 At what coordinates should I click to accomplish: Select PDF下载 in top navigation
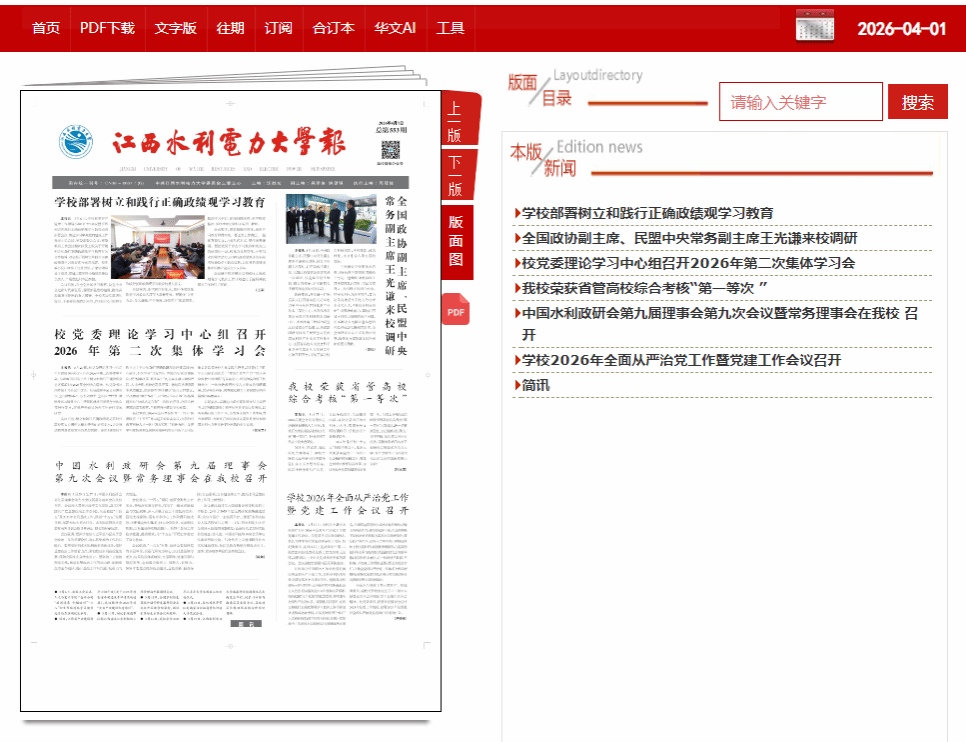[x=107, y=28]
